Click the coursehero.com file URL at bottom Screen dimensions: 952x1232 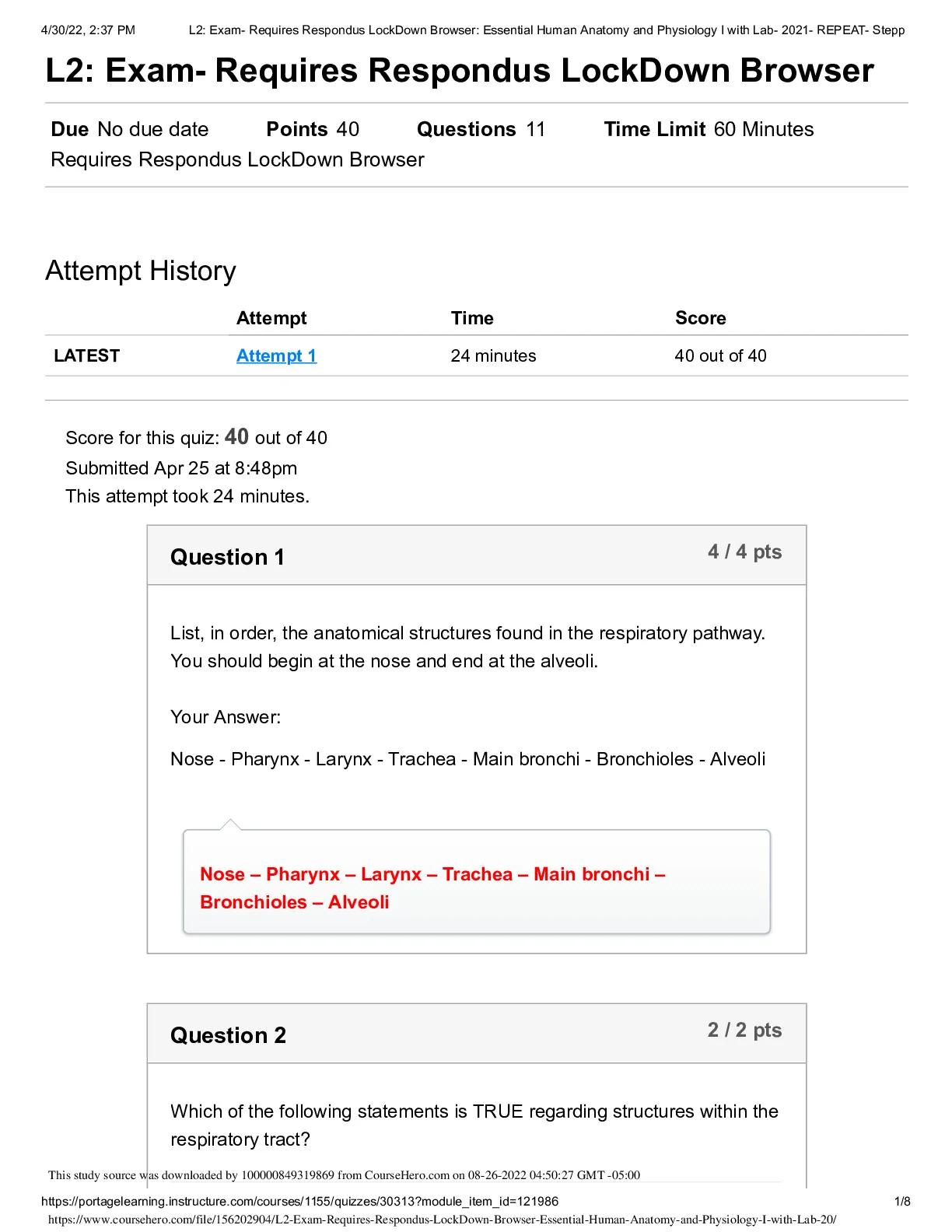click(x=442, y=1220)
